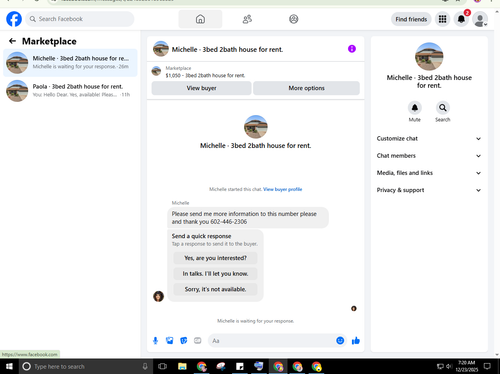Screen dimensions: 500x374
Task: Choose a GIF icon
Action: click(x=198, y=341)
